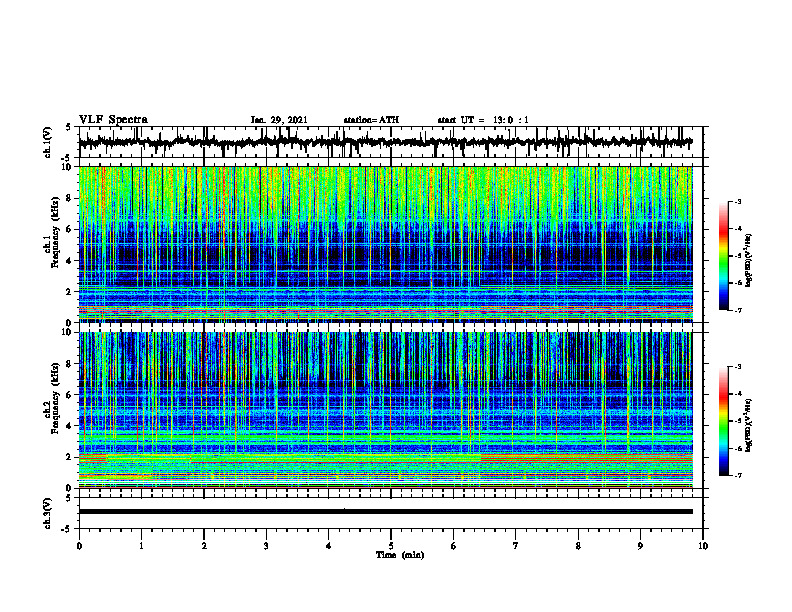This screenshot has height=612, width=792.
Task: Click the "-3" label on the ch.1 colorbar
Action: click(738, 202)
